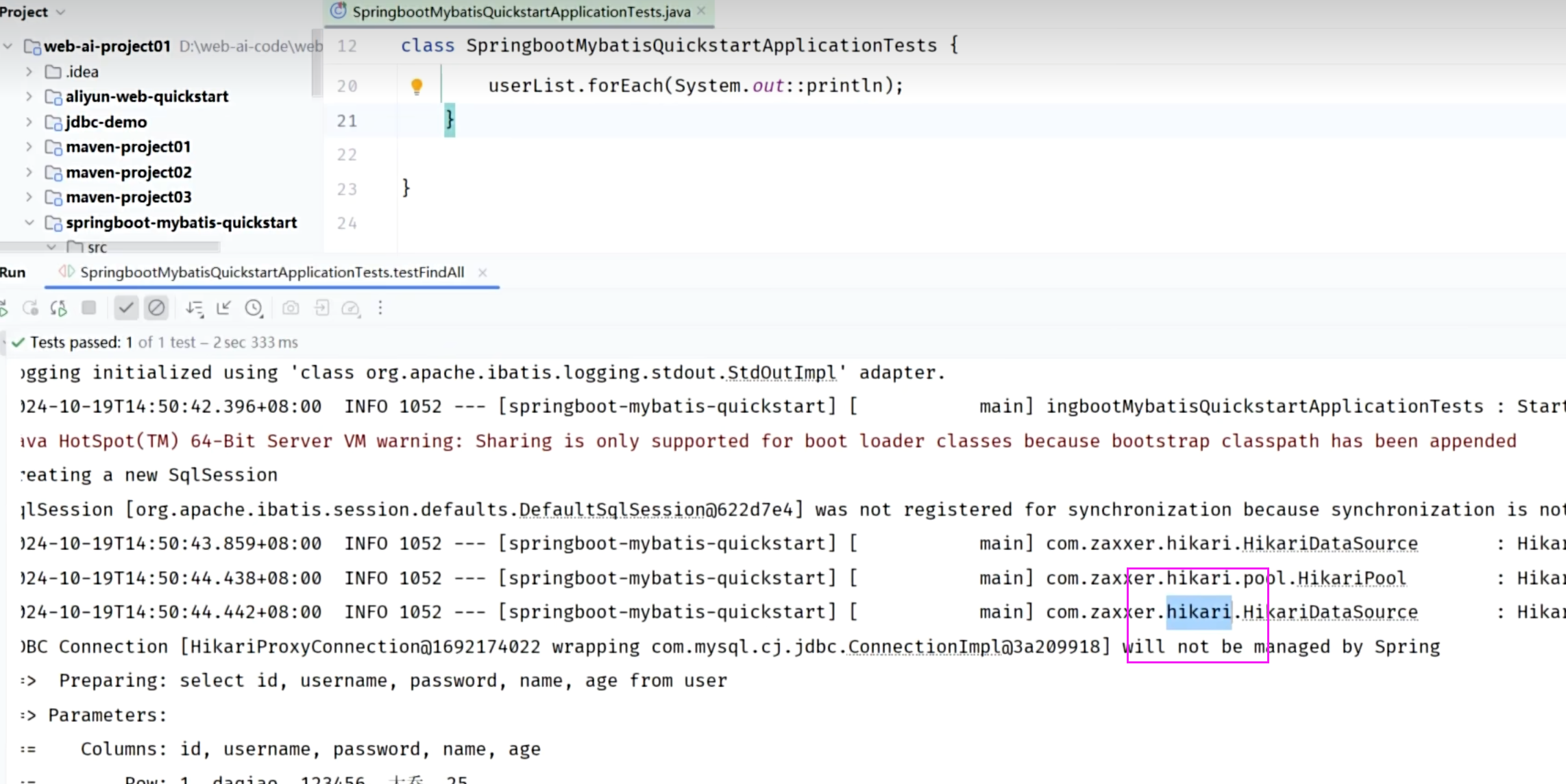Collapse the springboot-mybatis-quickstart module

point(29,223)
